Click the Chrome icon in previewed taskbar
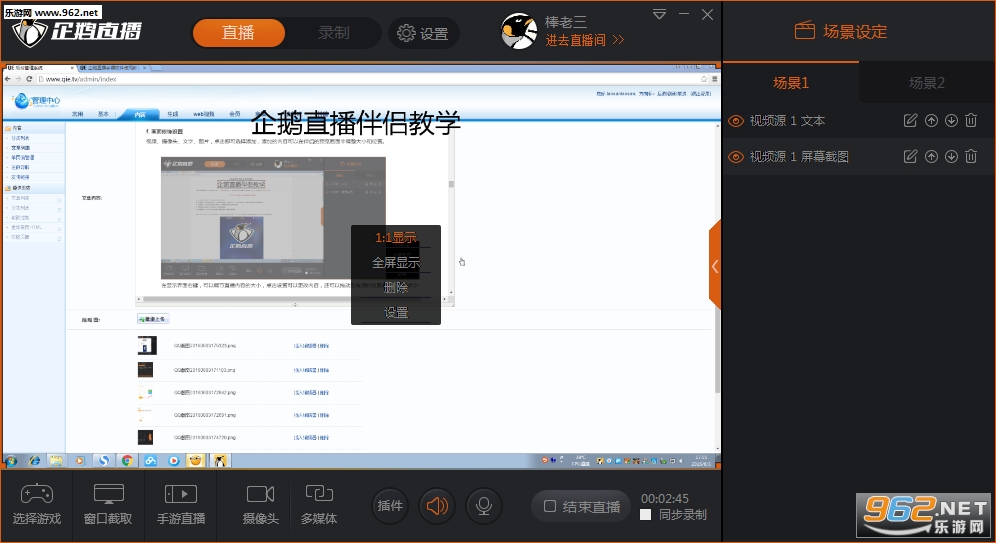The width and height of the screenshot is (996, 543). click(127, 460)
